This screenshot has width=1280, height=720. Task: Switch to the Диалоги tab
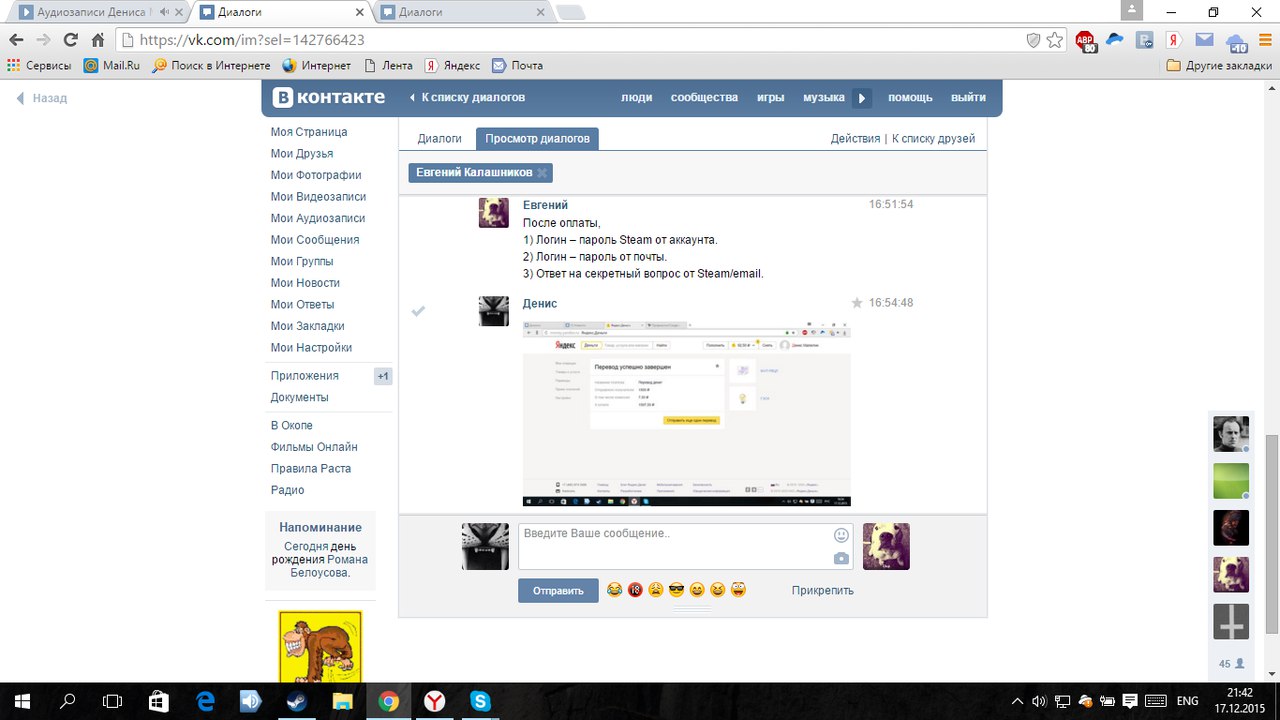click(x=439, y=138)
